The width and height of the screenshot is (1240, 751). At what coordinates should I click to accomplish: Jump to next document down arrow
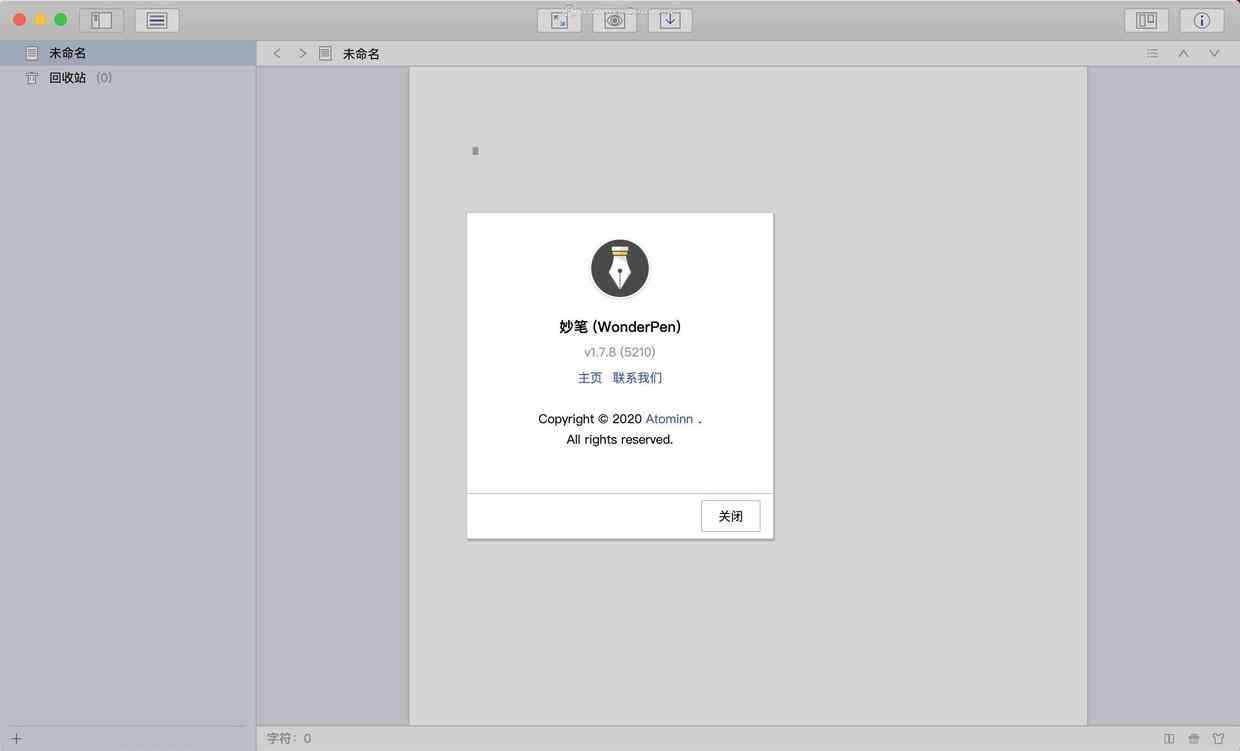[x=1214, y=53]
